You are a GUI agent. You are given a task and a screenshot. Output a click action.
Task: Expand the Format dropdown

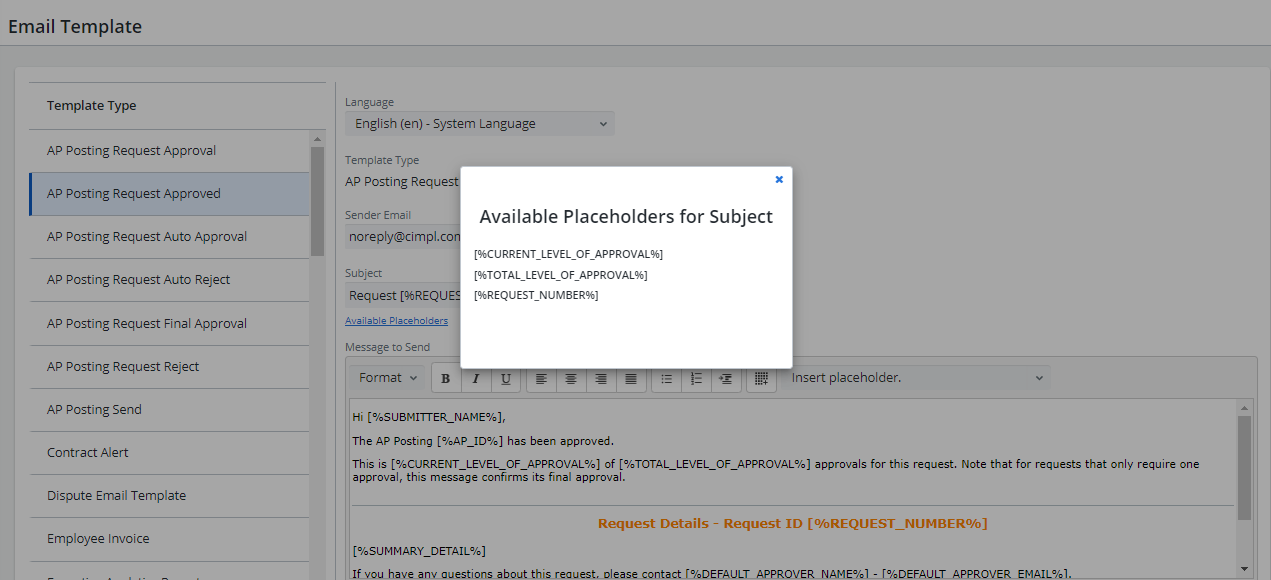pyautogui.click(x=388, y=378)
